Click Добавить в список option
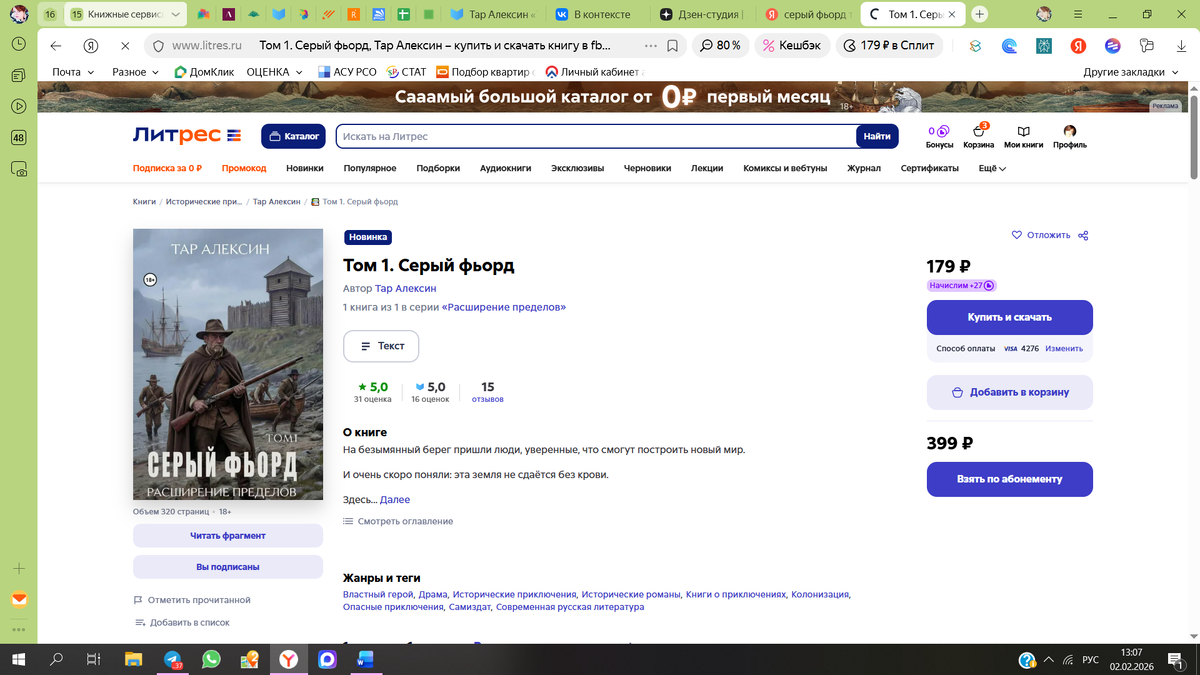The height and width of the screenshot is (675, 1200). (182, 622)
